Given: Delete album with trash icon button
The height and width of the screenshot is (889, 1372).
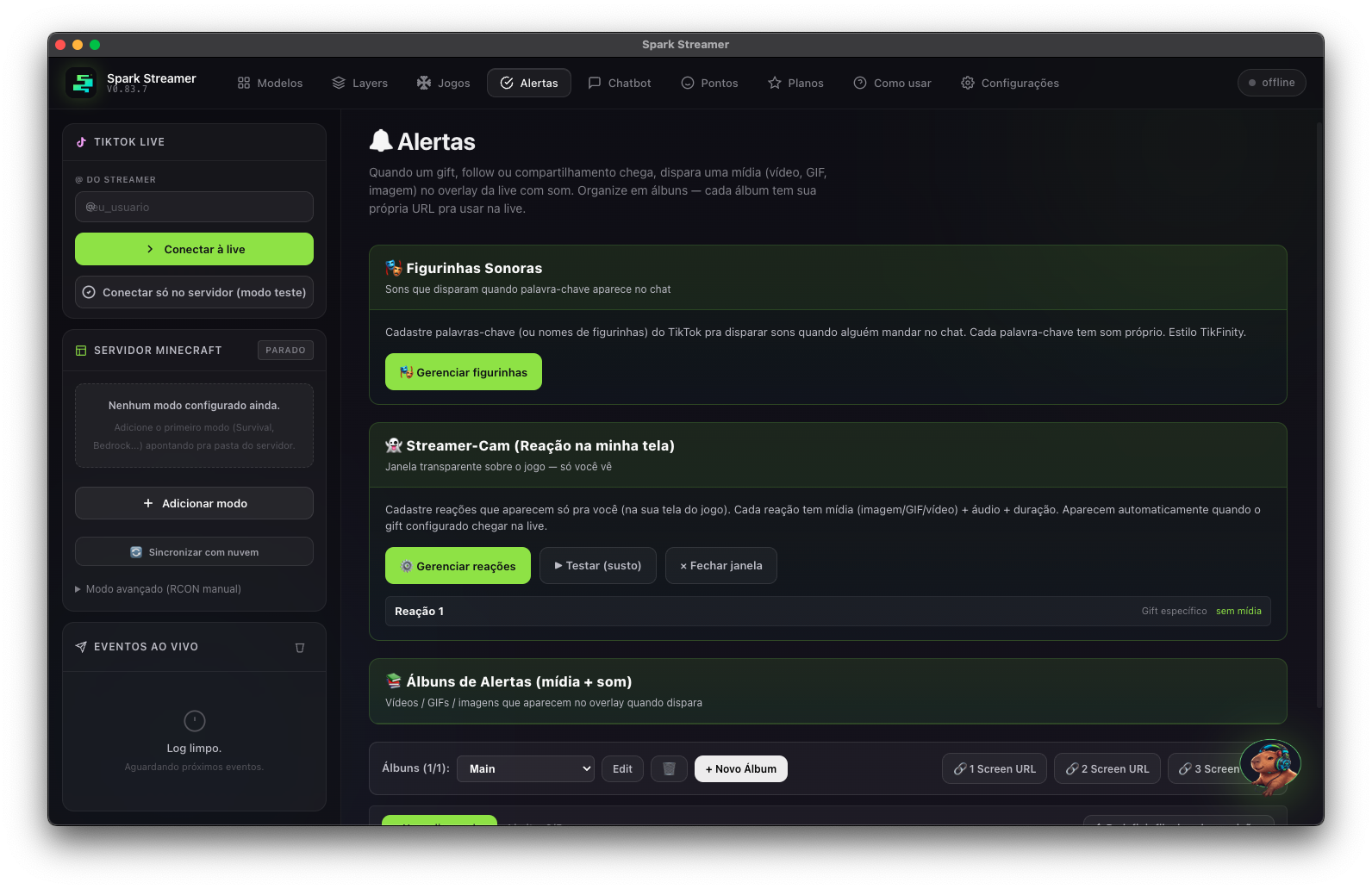Looking at the screenshot, I should pos(669,769).
